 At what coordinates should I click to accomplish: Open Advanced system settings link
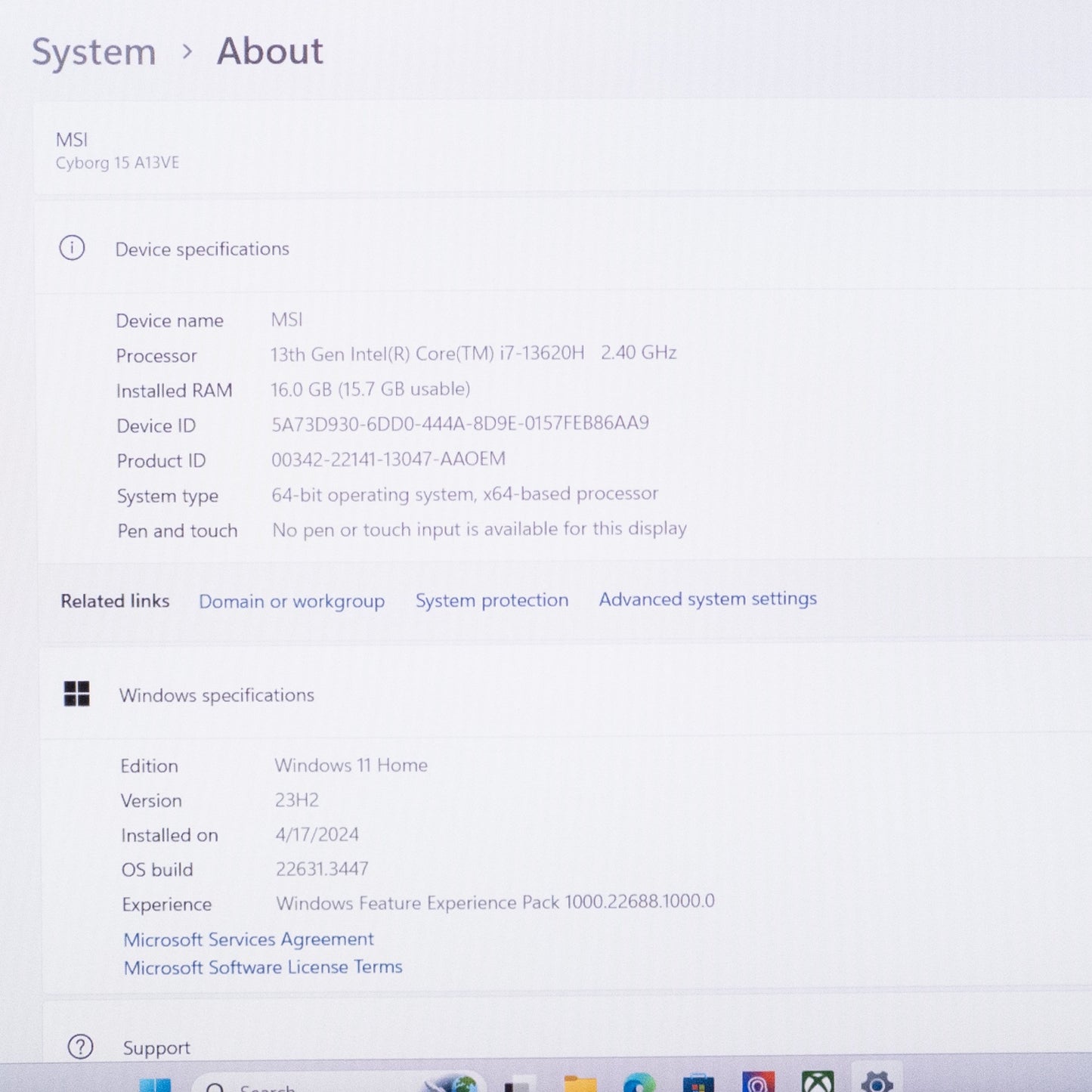707,599
